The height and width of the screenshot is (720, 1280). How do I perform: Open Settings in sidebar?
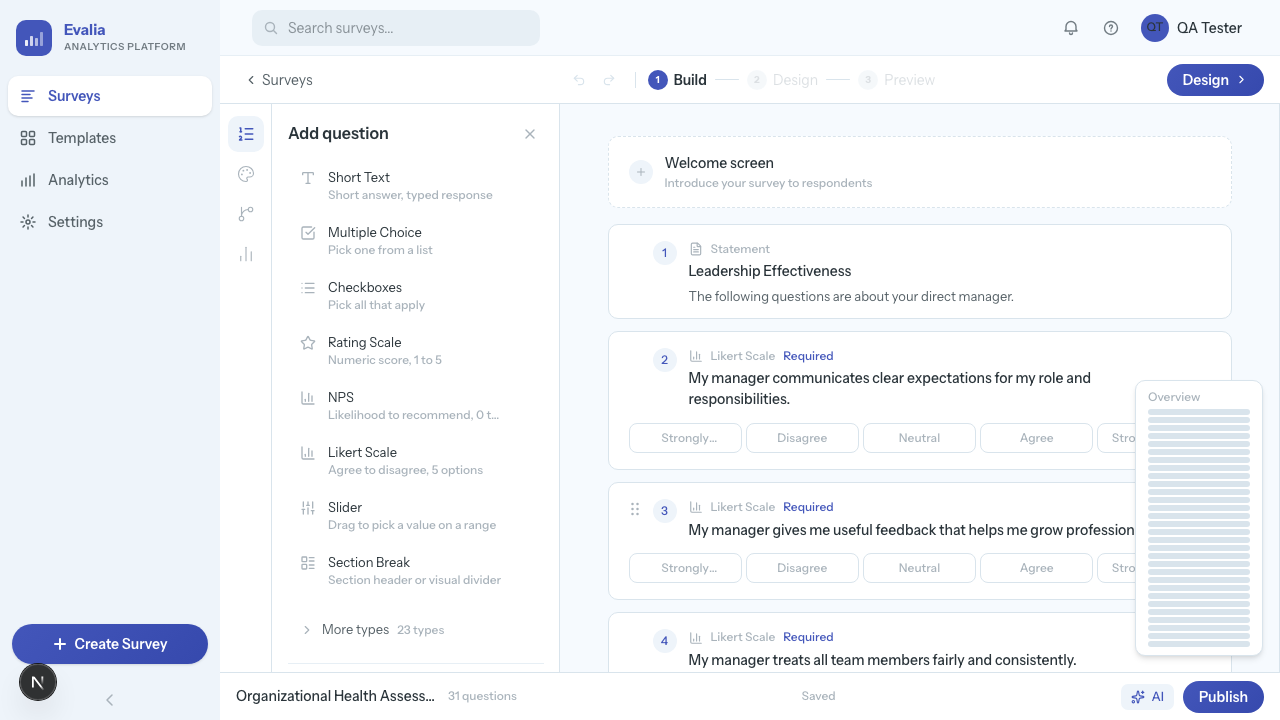pos(110,222)
